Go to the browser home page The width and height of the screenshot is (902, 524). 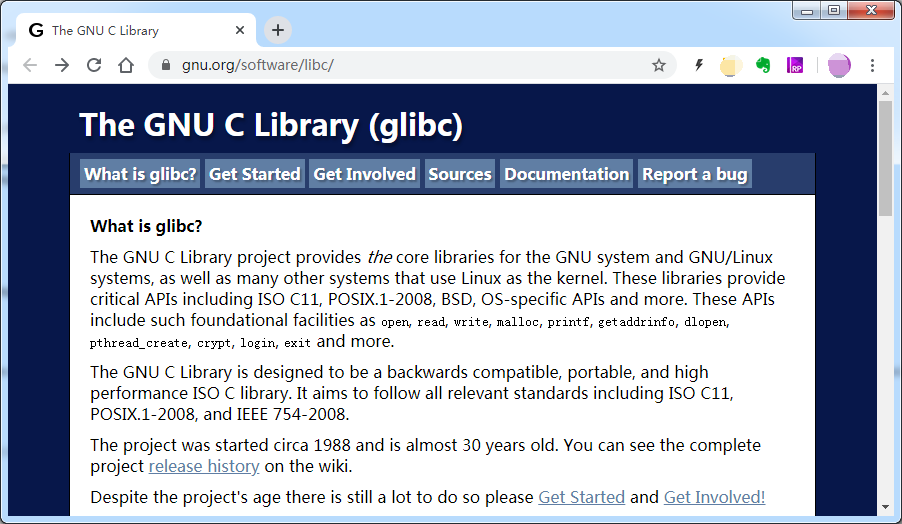click(x=126, y=65)
